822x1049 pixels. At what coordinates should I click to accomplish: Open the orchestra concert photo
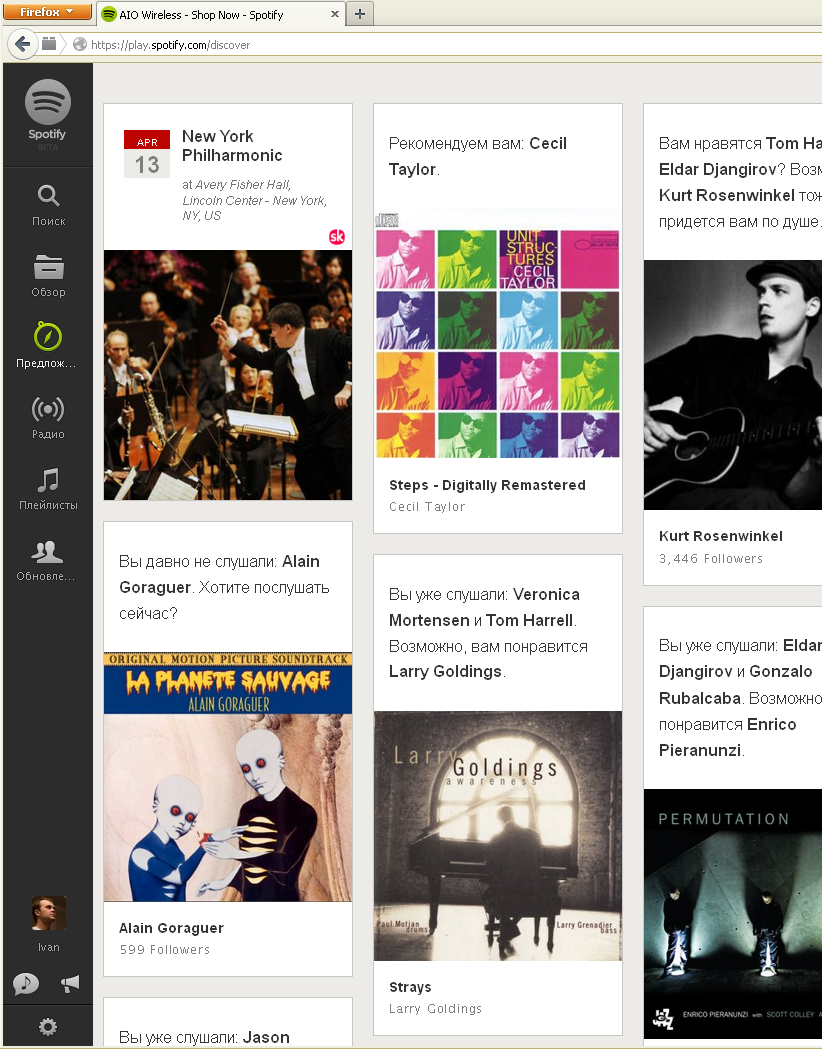228,375
